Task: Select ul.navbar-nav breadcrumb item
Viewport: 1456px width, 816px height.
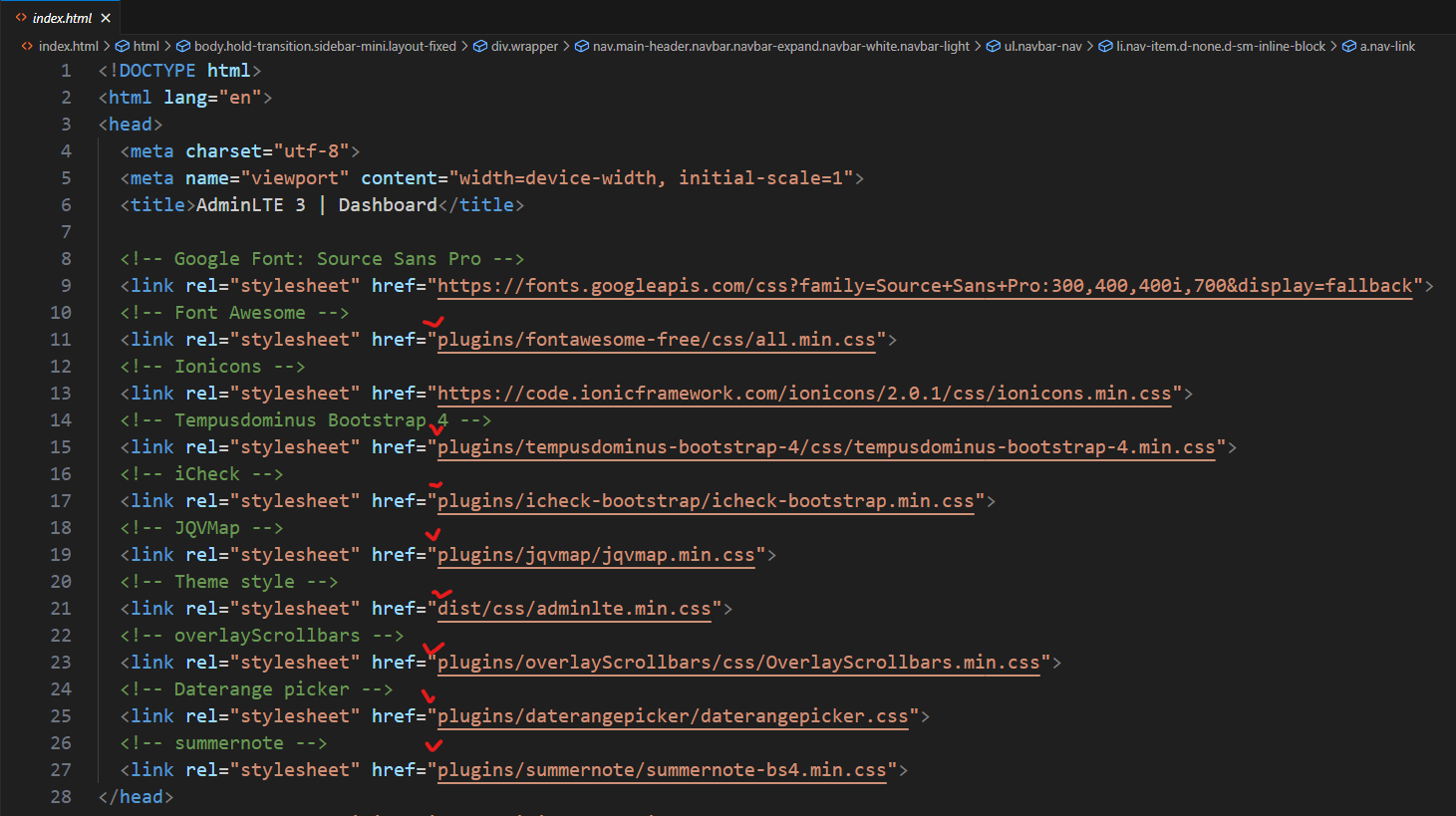Action: (x=1042, y=46)
